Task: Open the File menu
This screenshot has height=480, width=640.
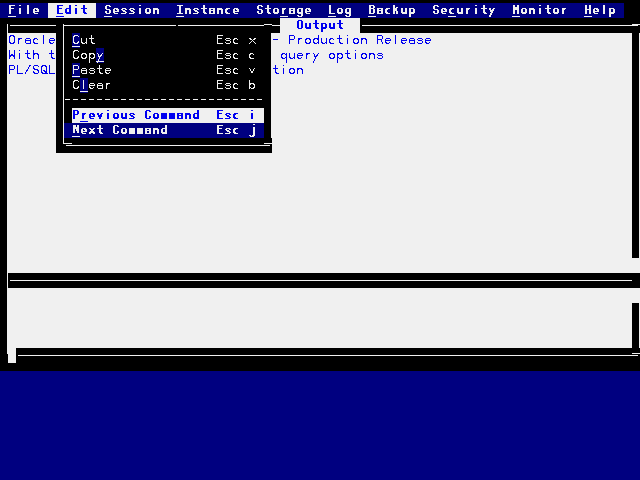Action: (24, 10)
